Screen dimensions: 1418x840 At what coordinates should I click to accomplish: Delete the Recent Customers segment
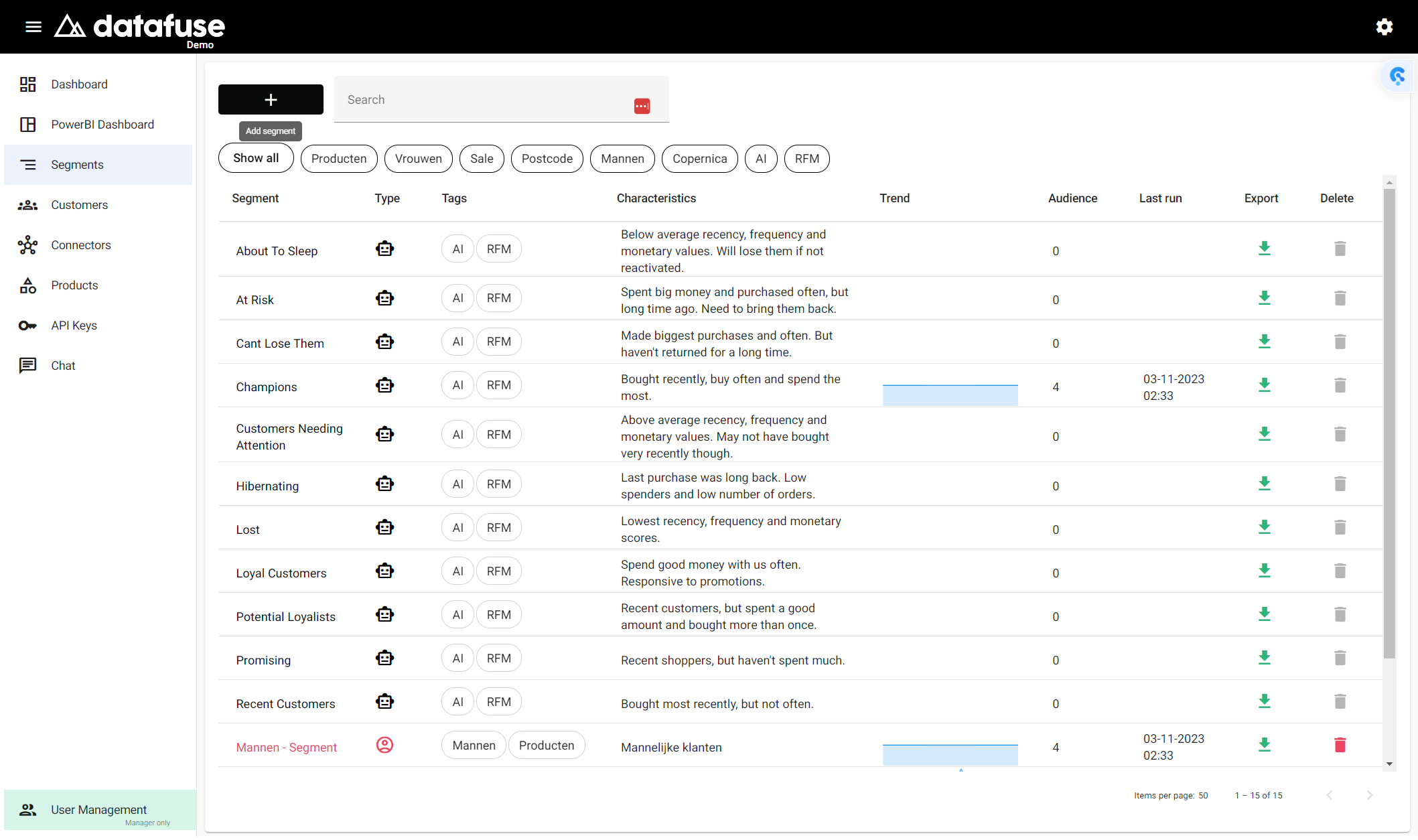pyautogui.click(x=1340, y=701)
